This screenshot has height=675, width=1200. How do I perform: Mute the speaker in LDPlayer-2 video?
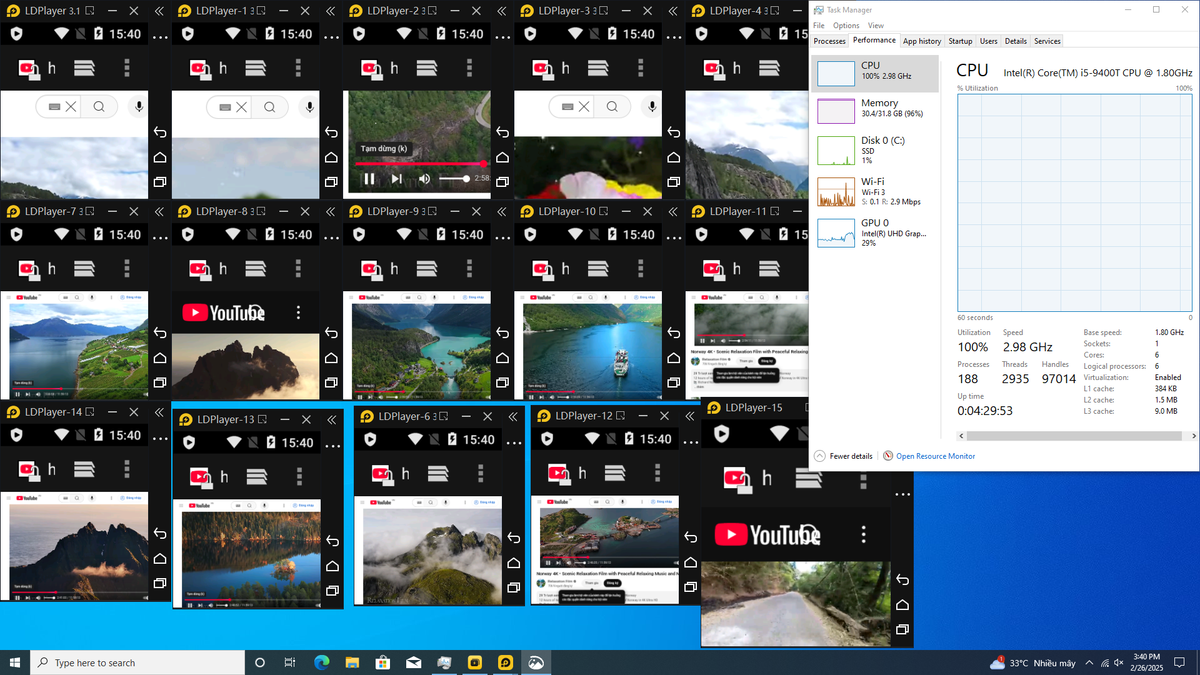pos(424,179)
